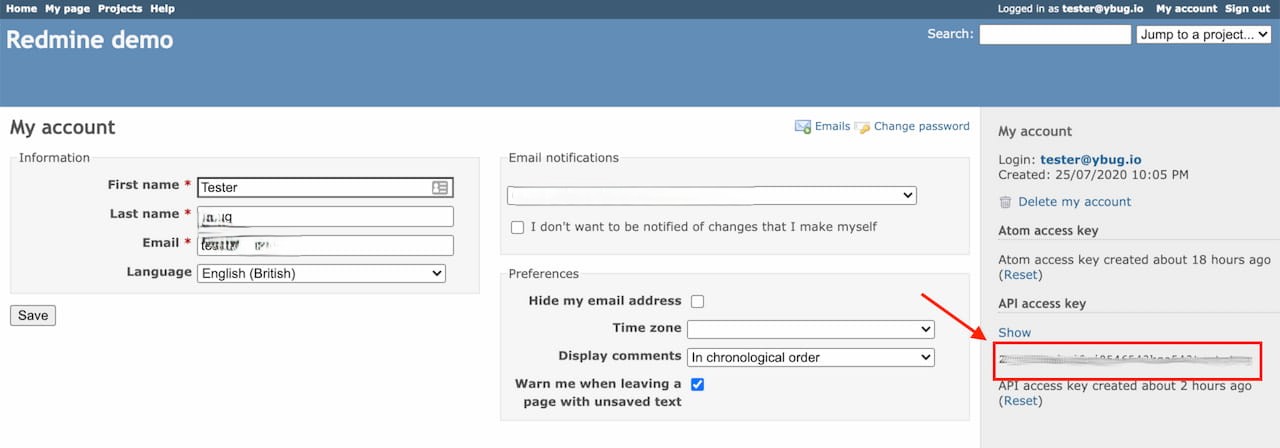Click Sign out
Viewport: 1280px width, 448px height.
pos(1248,8)
